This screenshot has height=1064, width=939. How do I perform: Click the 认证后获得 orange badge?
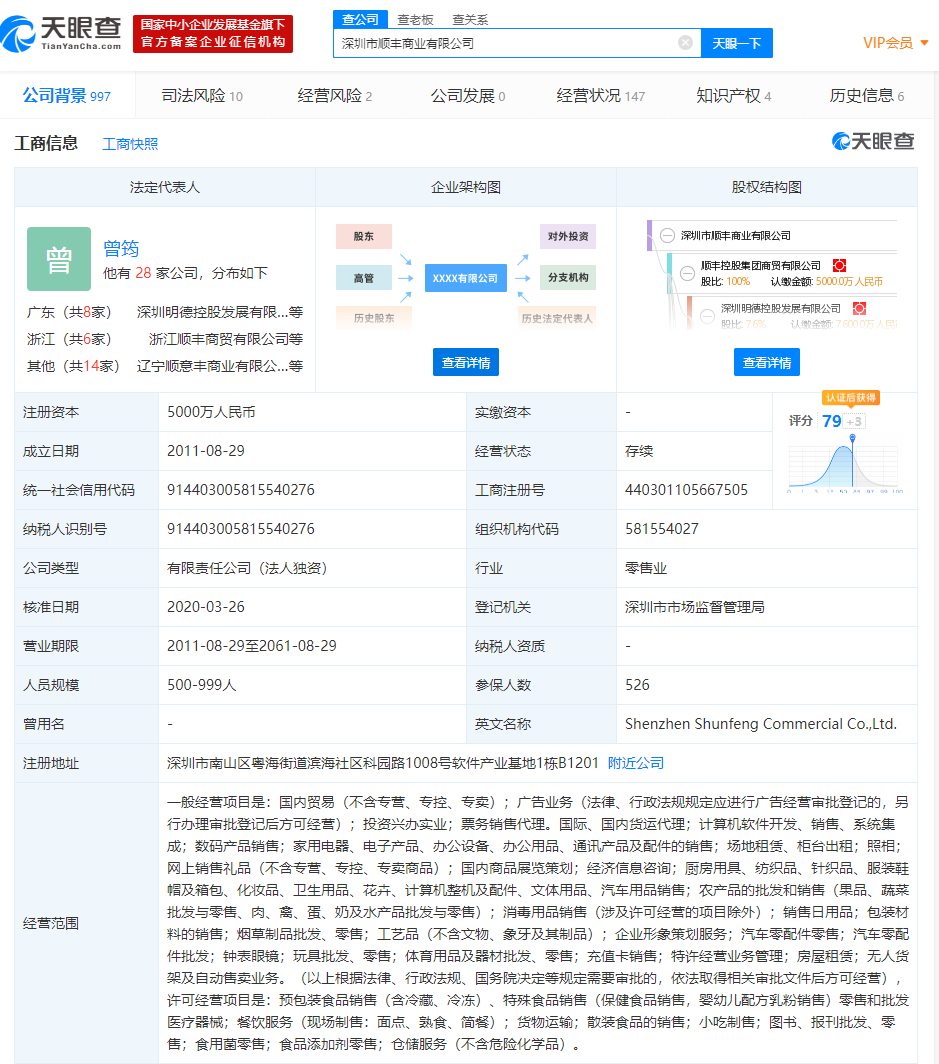(851, 398)
